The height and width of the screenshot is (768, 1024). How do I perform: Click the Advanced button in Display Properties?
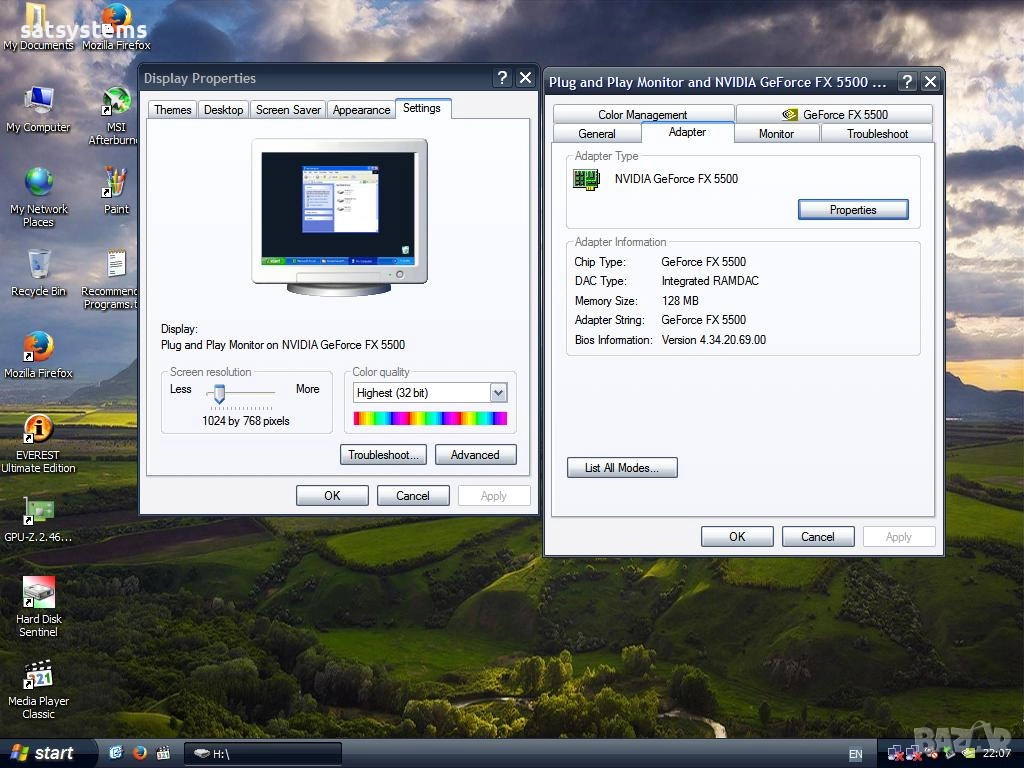pos(475,455)
